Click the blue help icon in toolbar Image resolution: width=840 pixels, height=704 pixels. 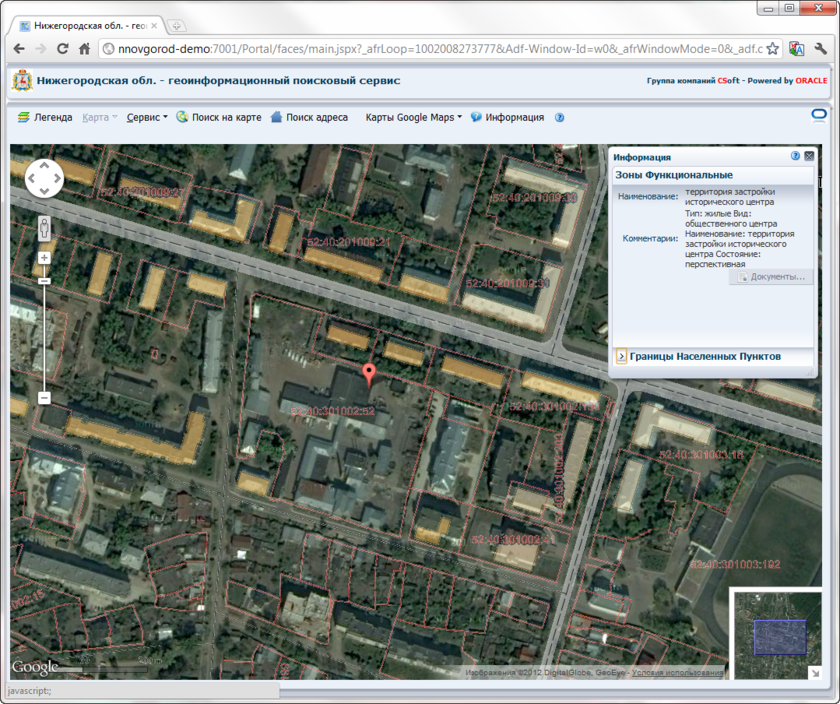[559, 117]
